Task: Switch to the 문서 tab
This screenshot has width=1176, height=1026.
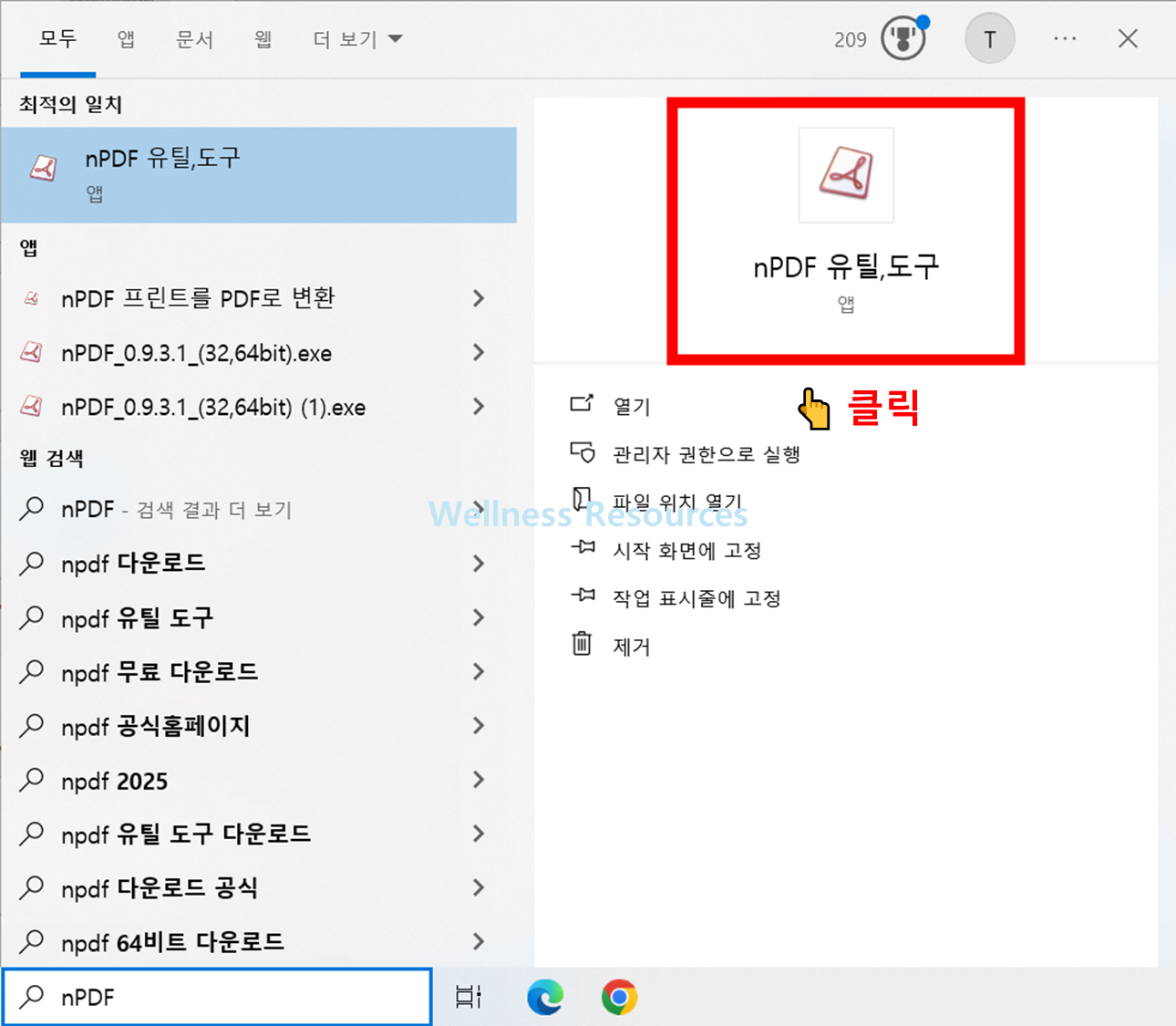Action: [194, 39]
